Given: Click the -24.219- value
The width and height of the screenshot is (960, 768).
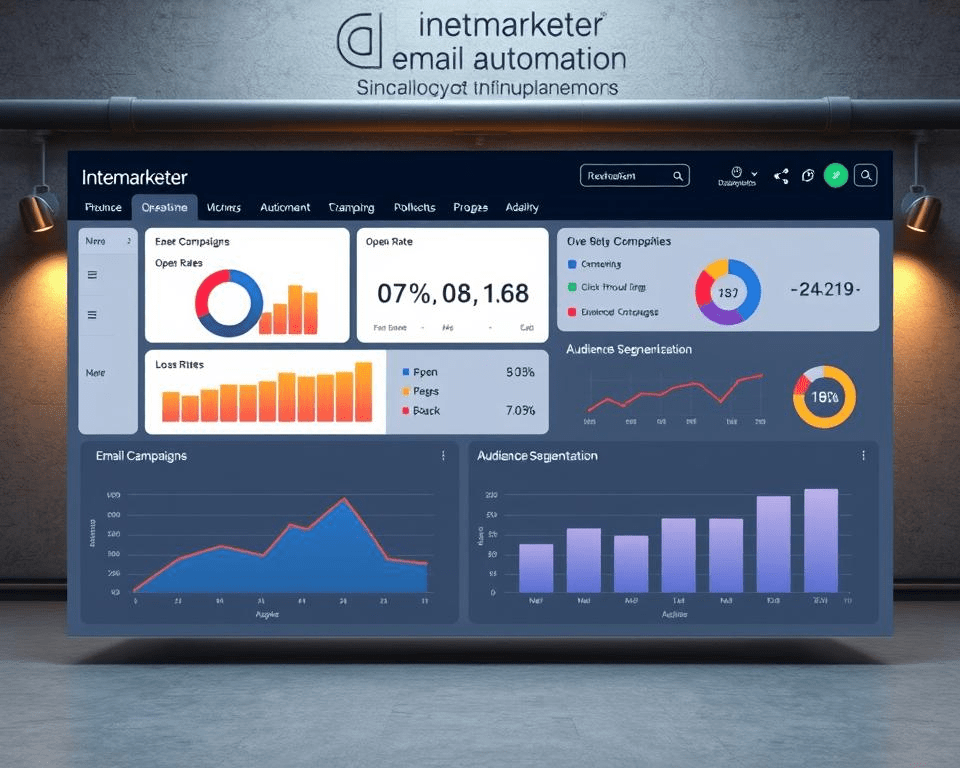Looking at the screenshot, I should (825, 289).
